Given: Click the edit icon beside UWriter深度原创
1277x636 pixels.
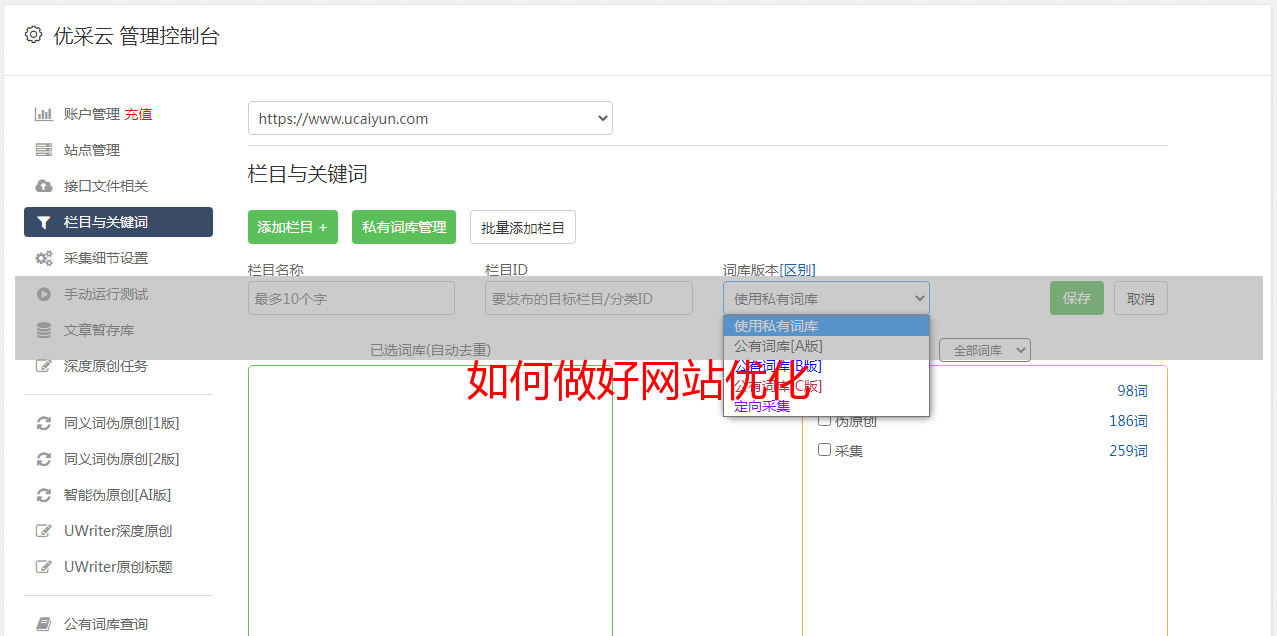Looking at the screenshot, I should pos(43,531).
